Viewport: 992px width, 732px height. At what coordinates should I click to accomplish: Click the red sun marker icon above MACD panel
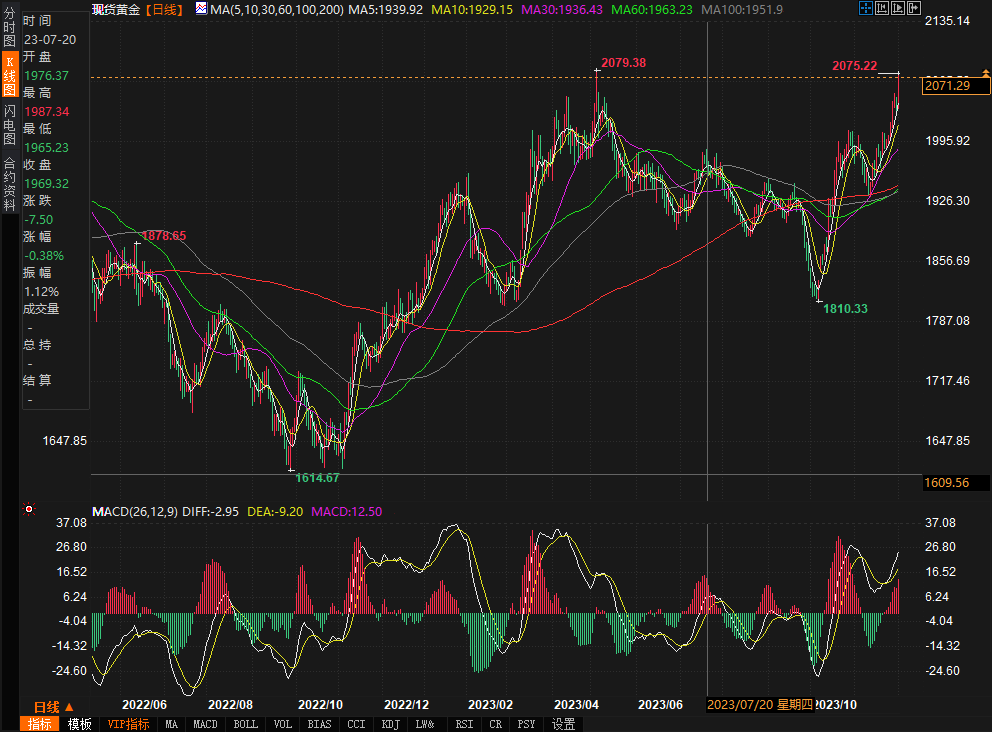click(29, 509)
